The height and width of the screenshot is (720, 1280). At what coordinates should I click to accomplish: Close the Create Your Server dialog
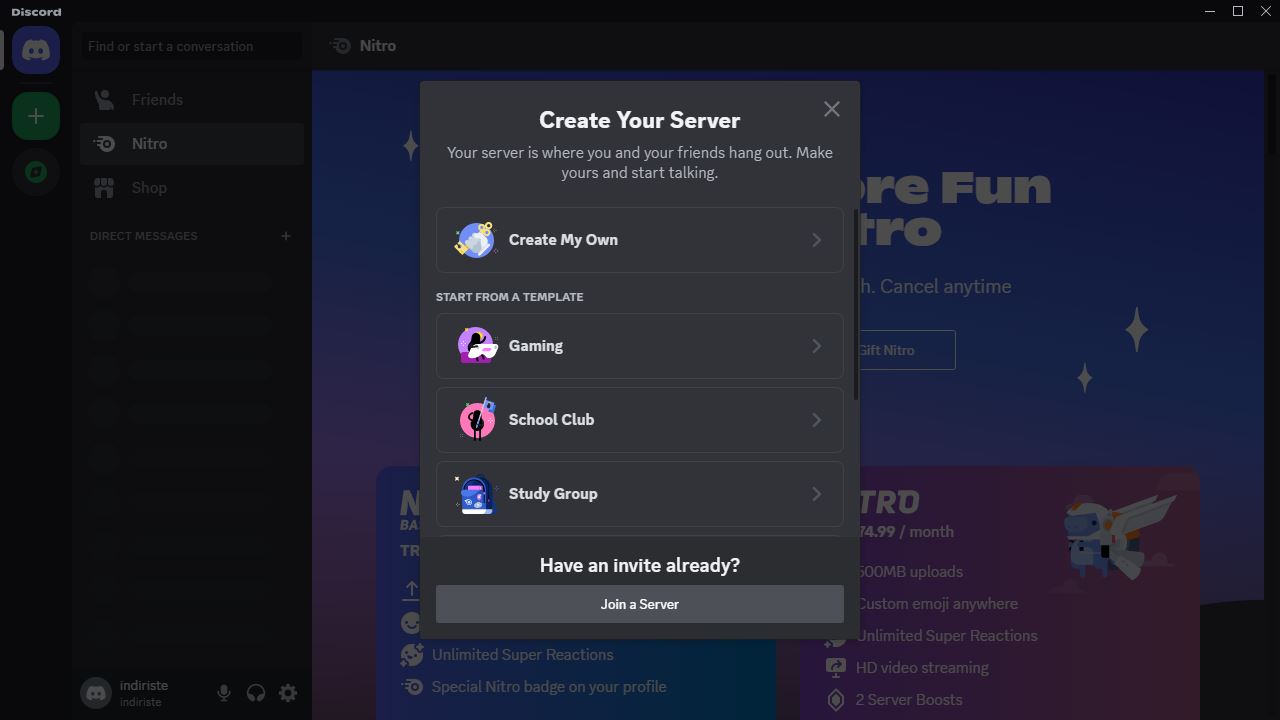tap(832, 109)
